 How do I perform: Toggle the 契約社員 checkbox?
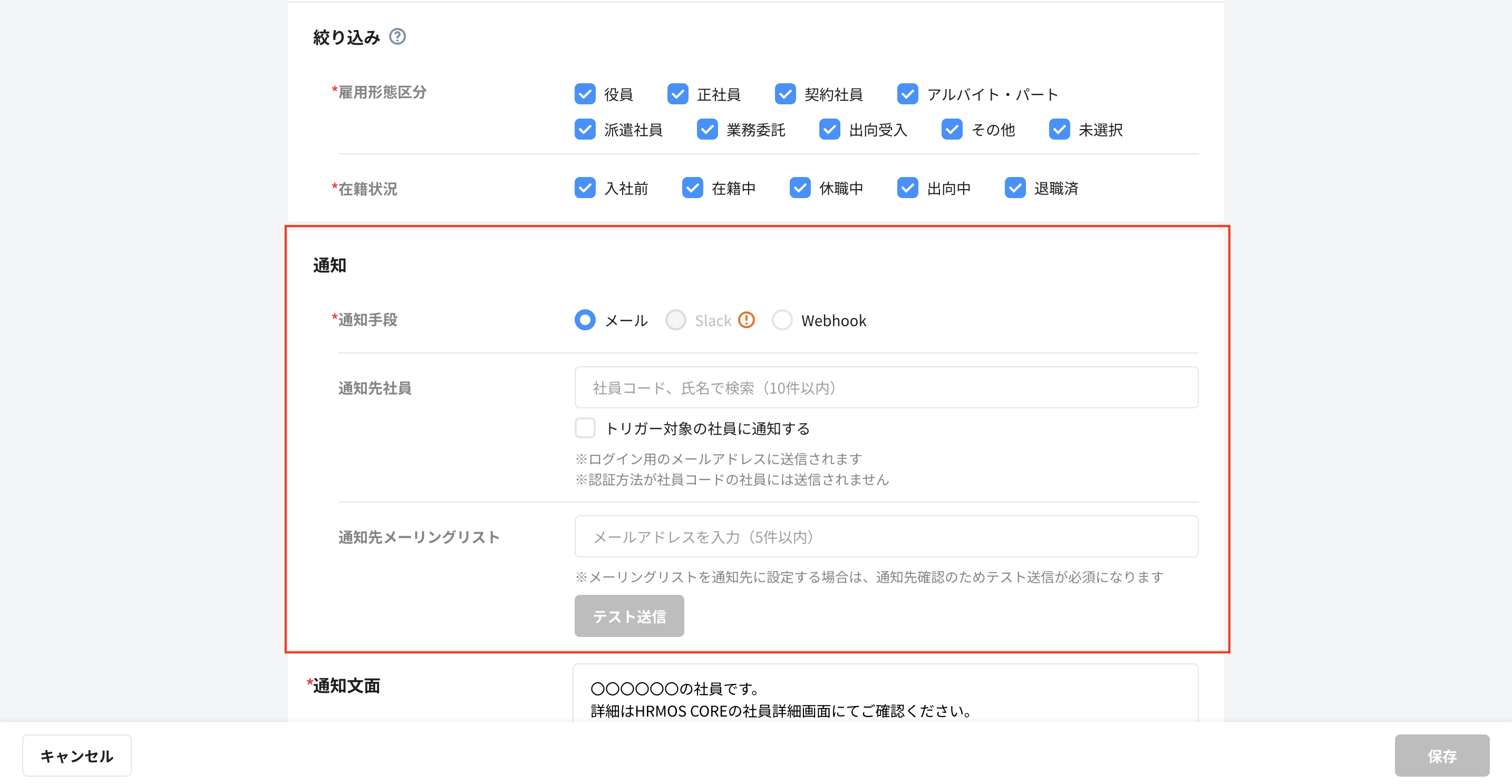click(x=785, y=94)
